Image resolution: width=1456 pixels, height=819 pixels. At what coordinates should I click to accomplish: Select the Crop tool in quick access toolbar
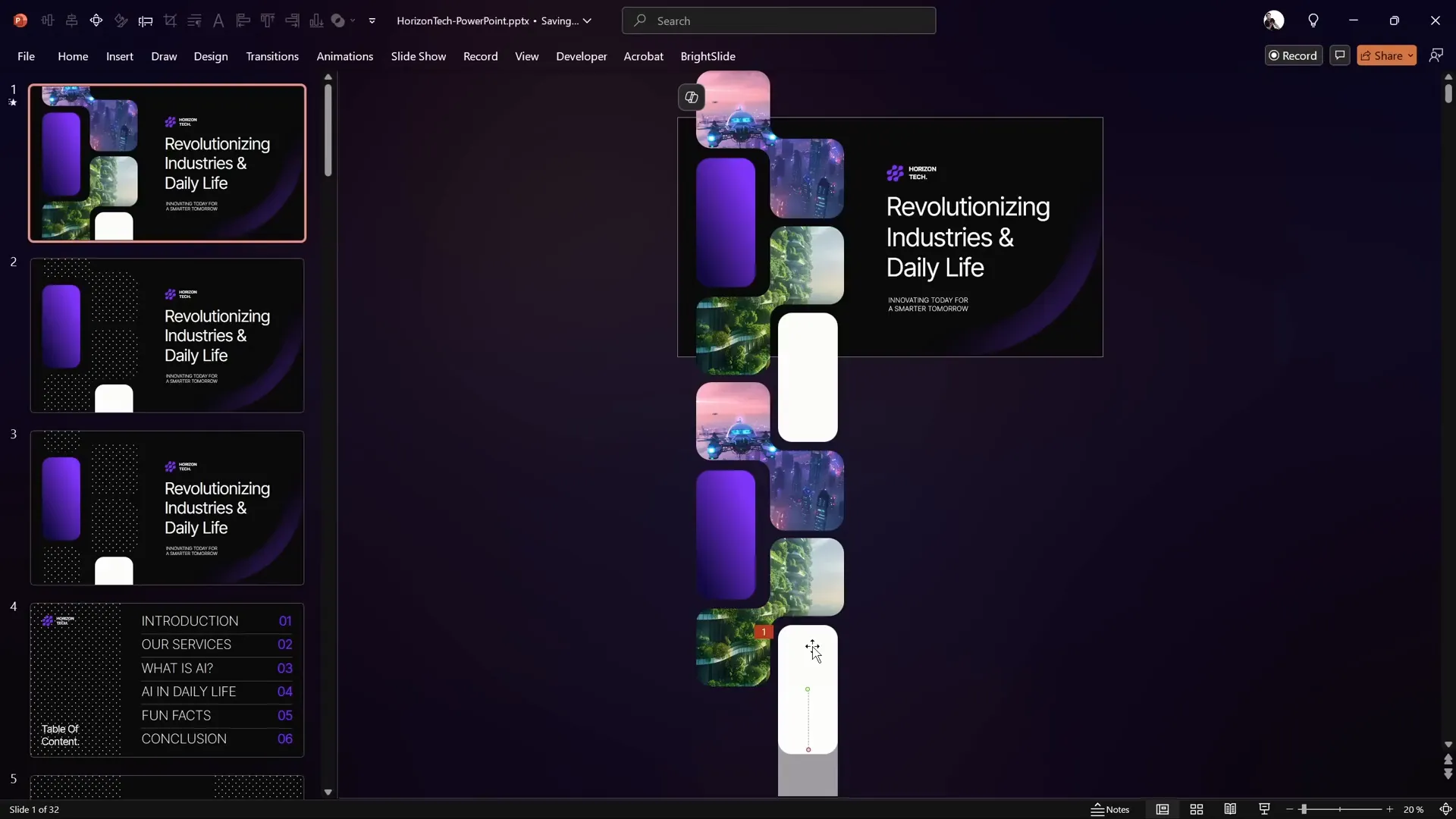pos(171,20)
